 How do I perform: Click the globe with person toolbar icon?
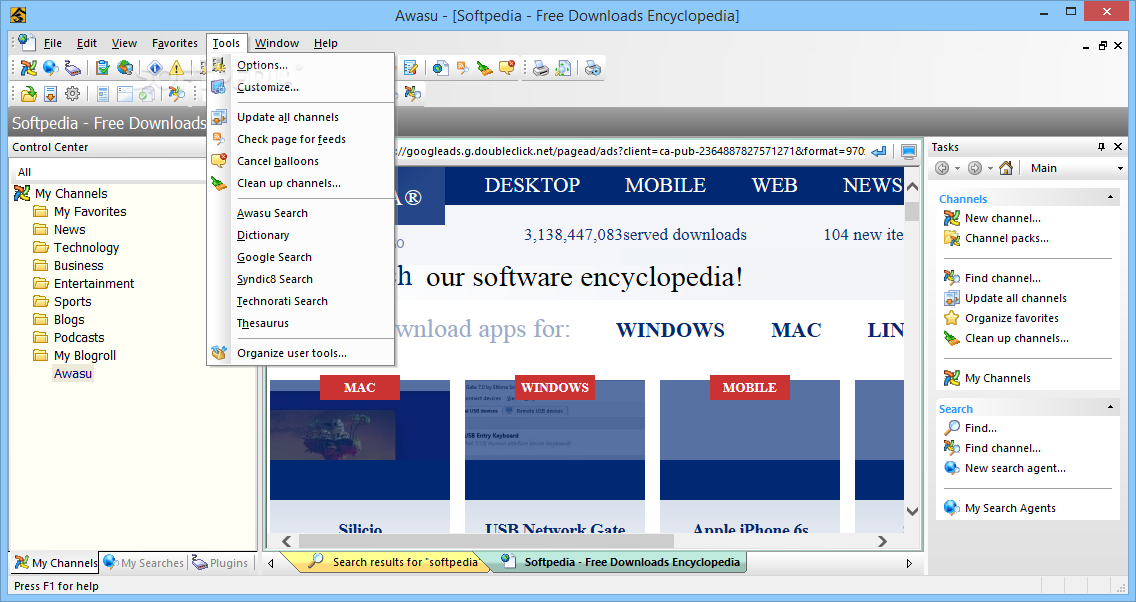coord(125,68)
